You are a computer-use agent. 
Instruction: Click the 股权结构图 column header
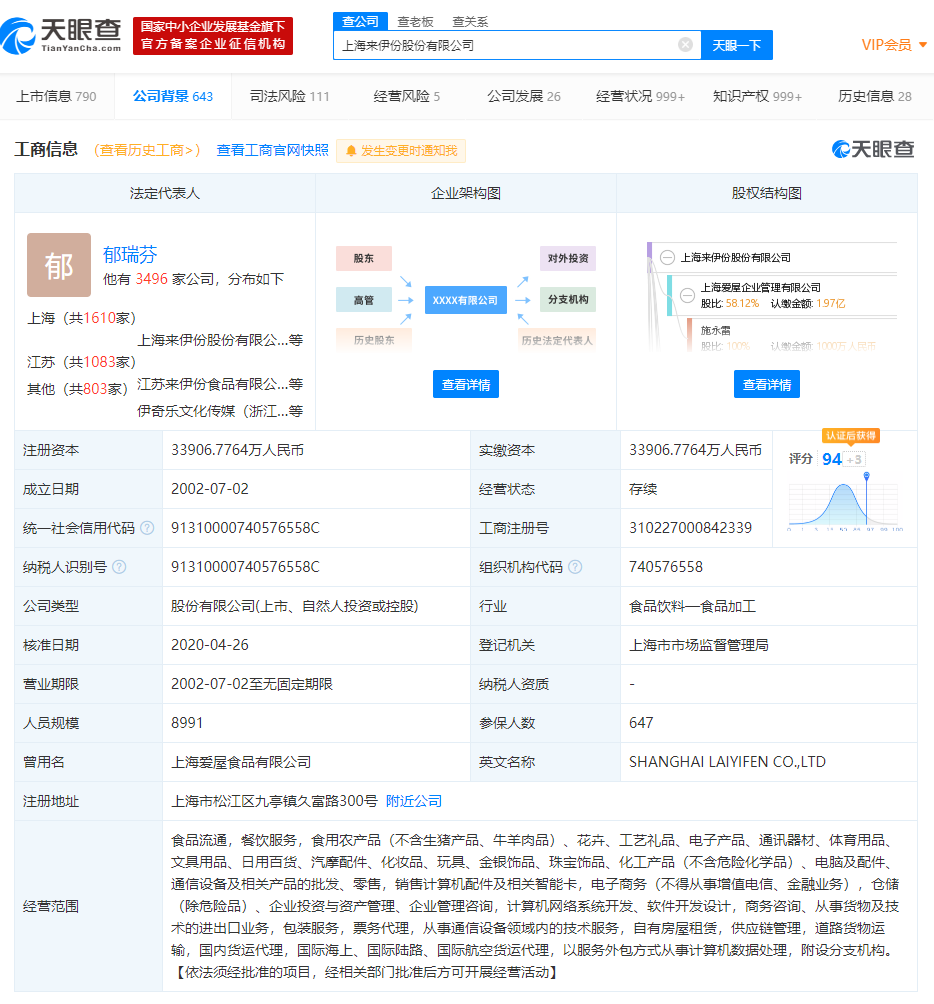point(766,193)
